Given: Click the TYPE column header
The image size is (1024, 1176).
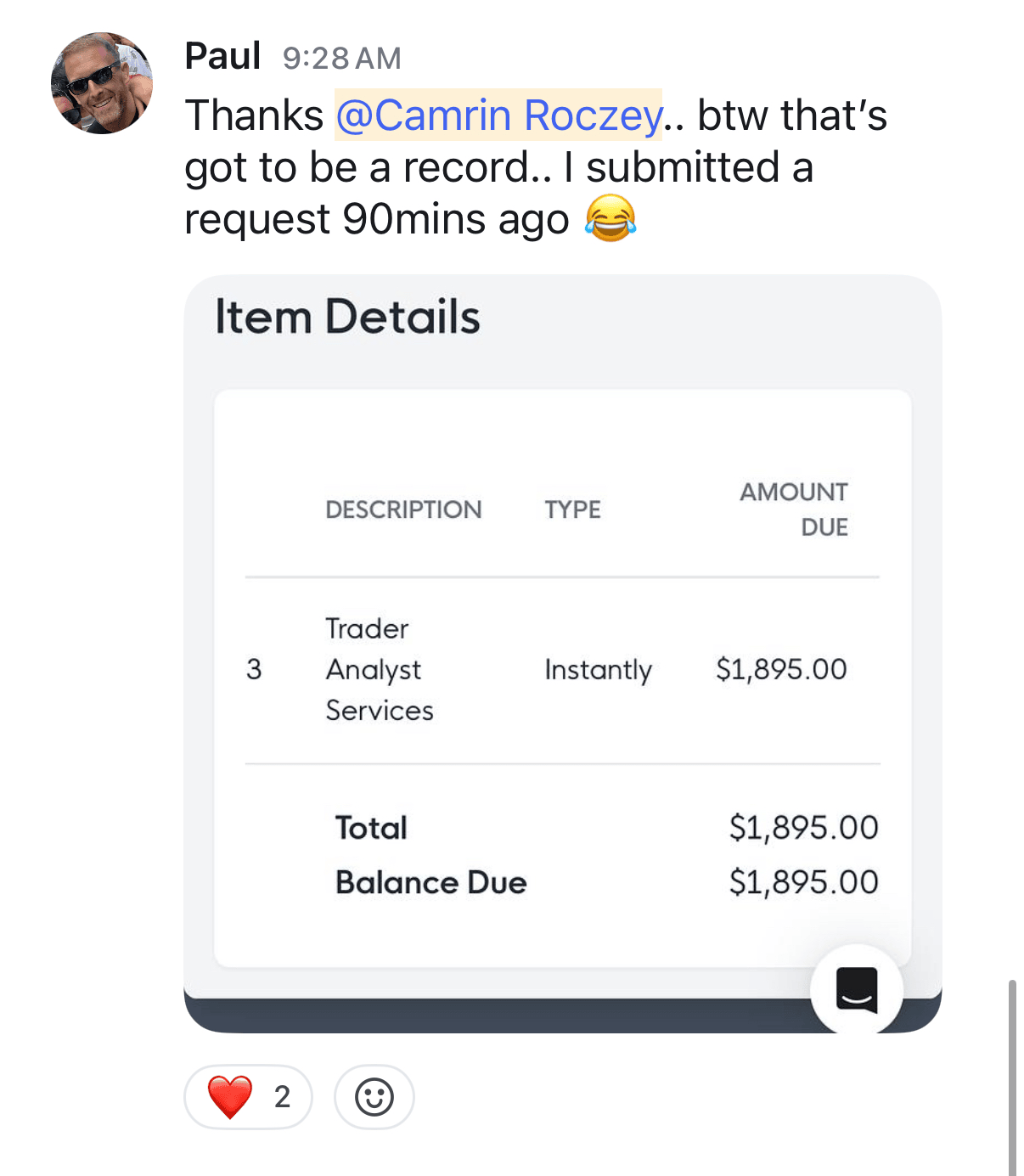Looking at the screenshot, I should click(572, 509).
